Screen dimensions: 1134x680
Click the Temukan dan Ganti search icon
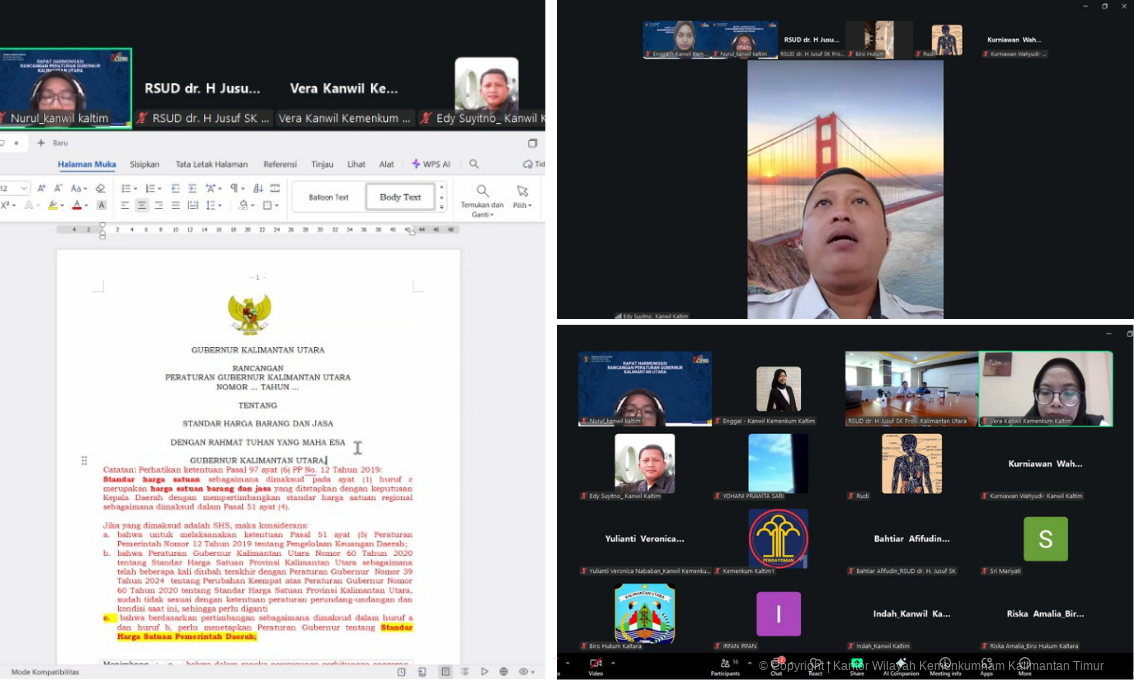click(482, 192)
